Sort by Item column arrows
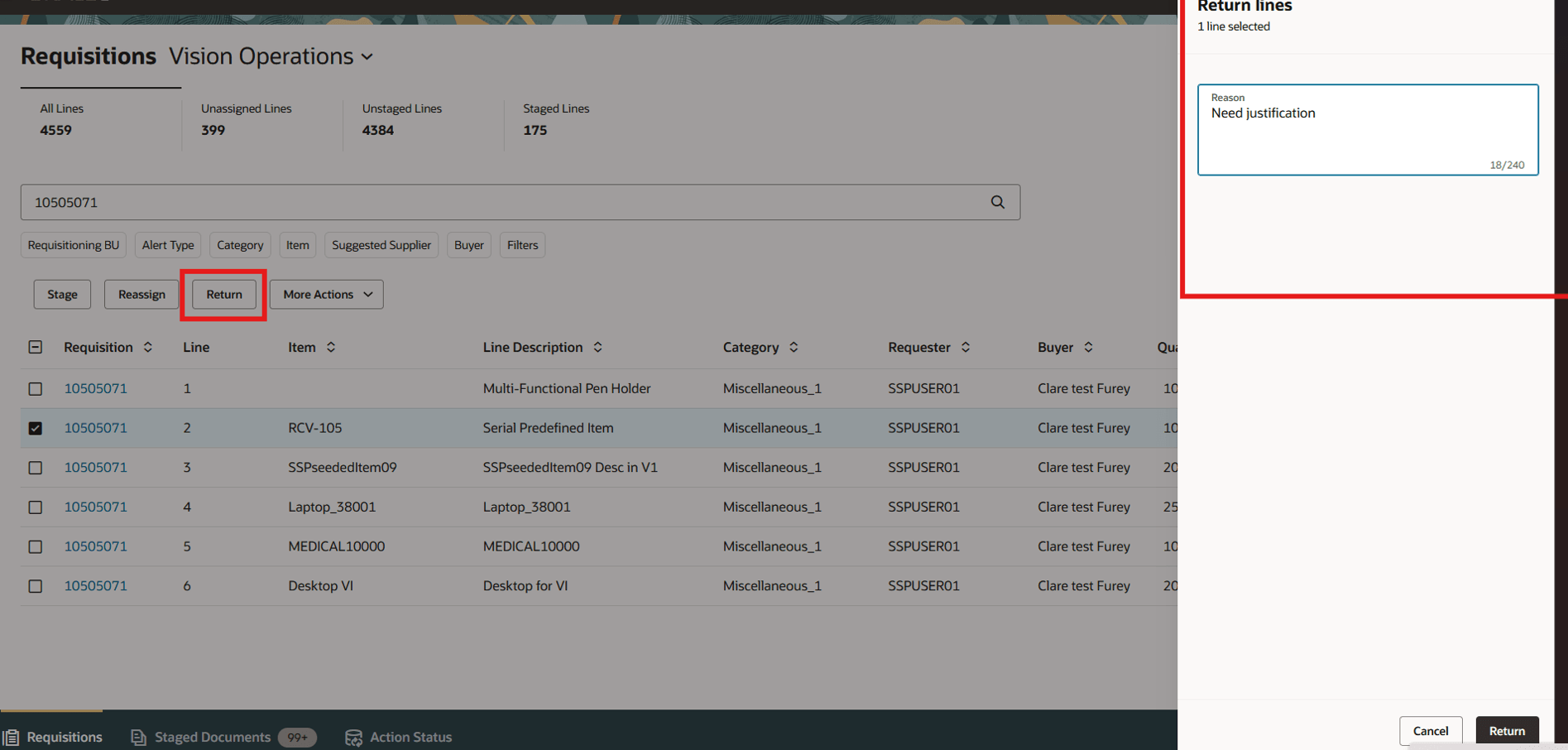The width and height of the screenshot is (1568, 750). 331,347
